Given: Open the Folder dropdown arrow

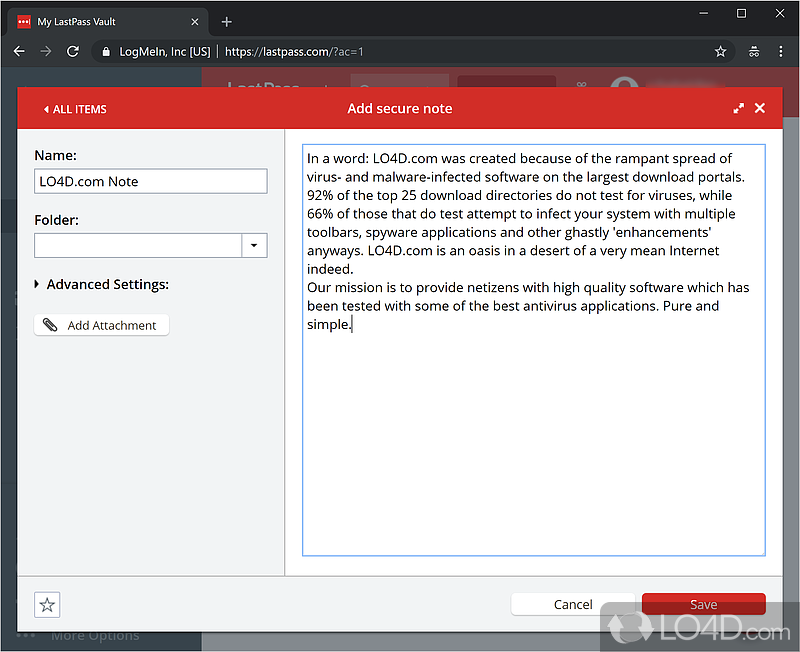Looking at the screenshot, I should [x=254, y=245].
